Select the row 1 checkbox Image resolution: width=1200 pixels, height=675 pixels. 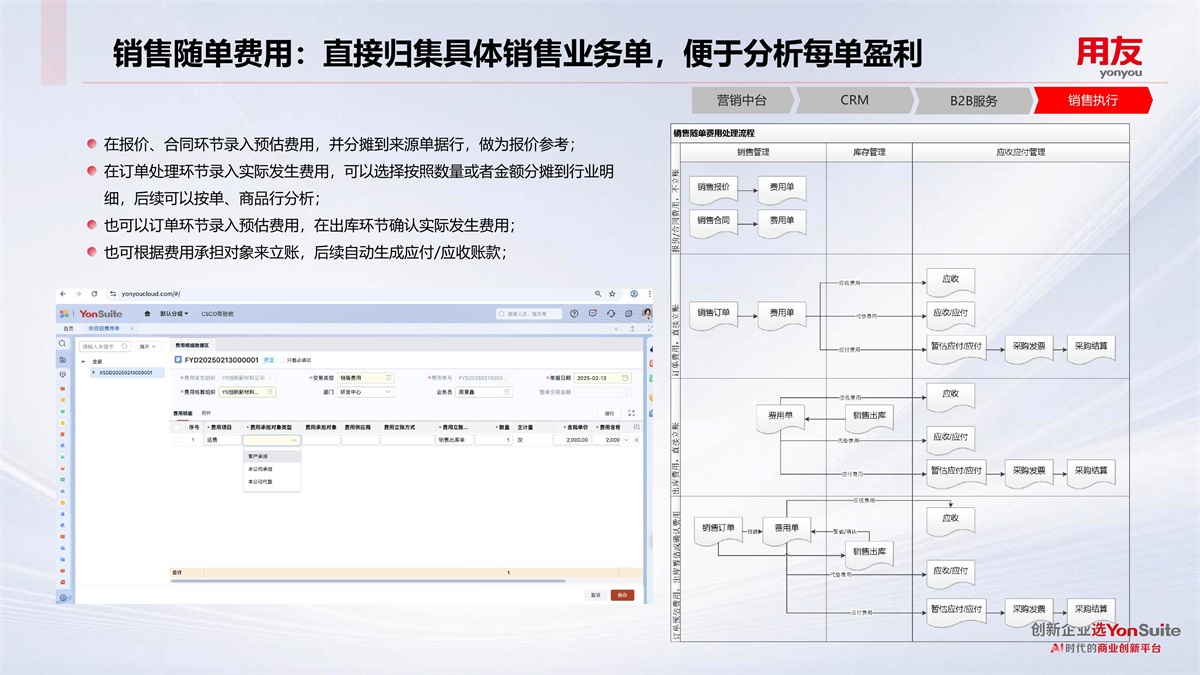coord(177,440)
